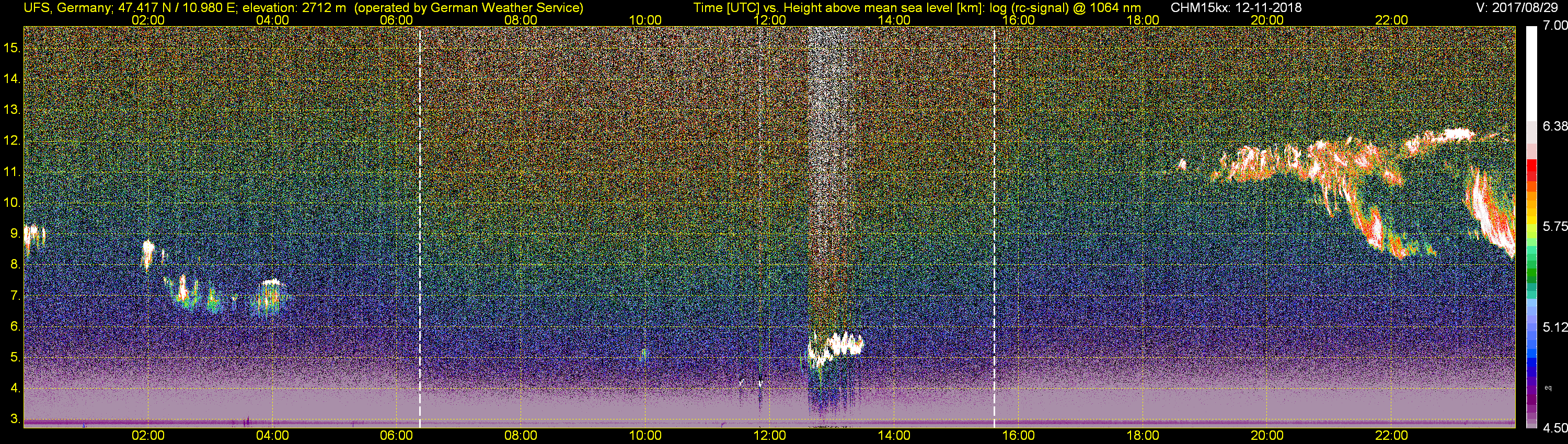Click the 'elevation: 2712 m' text
The width and height of the screenshot is (1568, 444).
295,8
